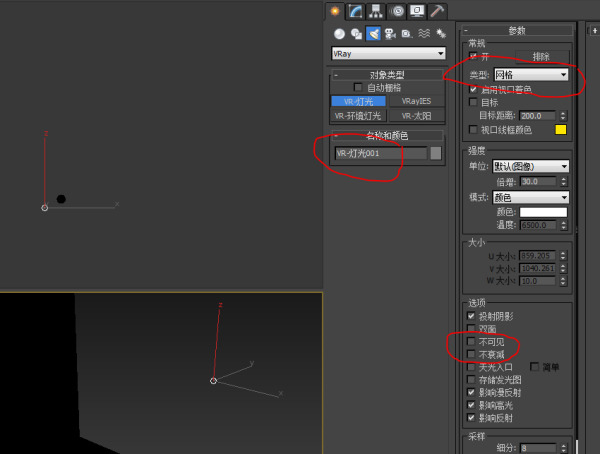Toggle the 简单 checkbox
Image resolution: width=600 pixels, height=454 pixels.
click(535, 367)
